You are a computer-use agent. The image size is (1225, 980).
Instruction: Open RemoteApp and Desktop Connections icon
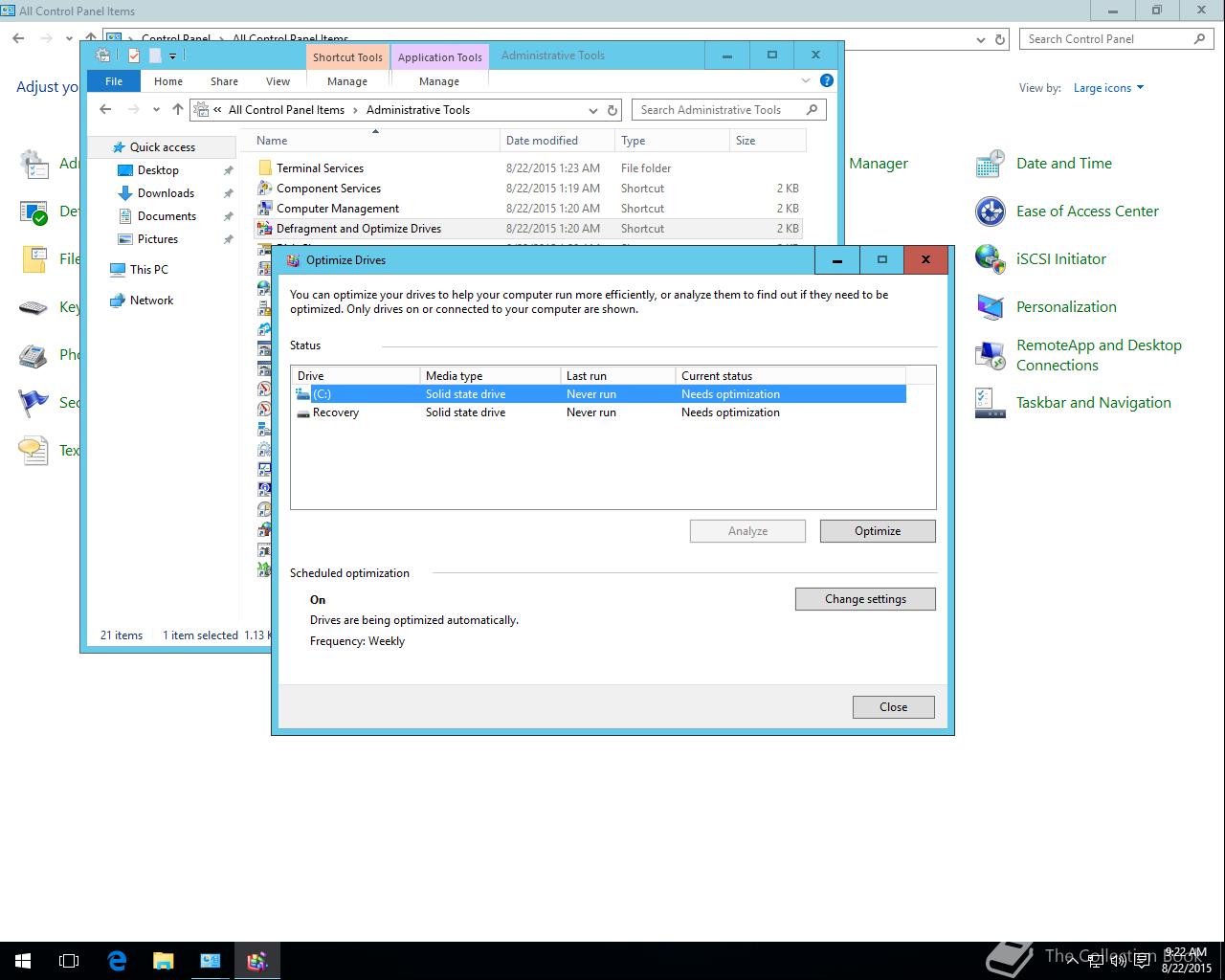pyautogui.click(x=990, y=355)
